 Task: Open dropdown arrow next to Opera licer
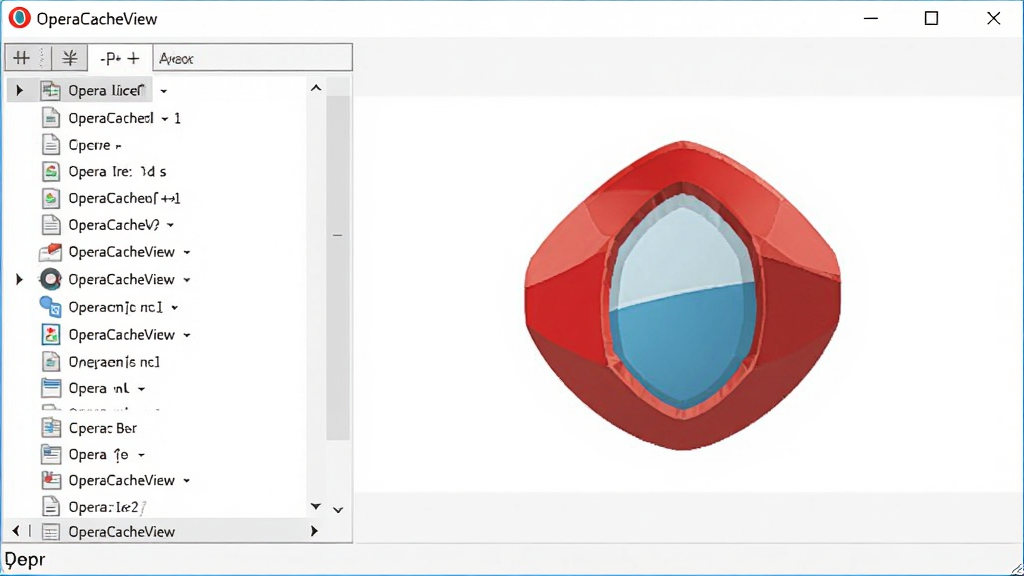pos(163,91)
